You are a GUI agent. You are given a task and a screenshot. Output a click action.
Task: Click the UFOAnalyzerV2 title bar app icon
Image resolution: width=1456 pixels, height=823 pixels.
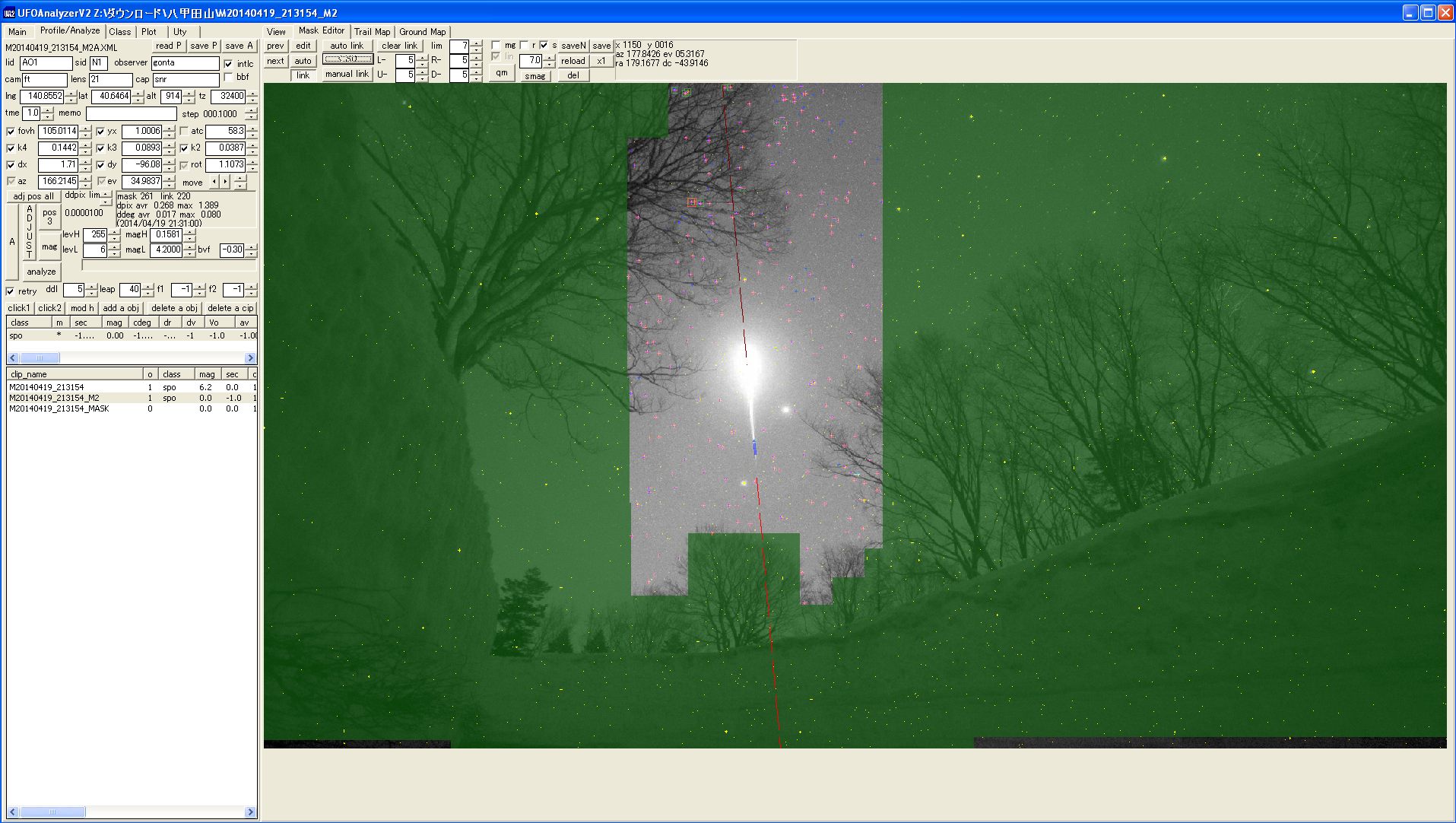tap(9, 13)
